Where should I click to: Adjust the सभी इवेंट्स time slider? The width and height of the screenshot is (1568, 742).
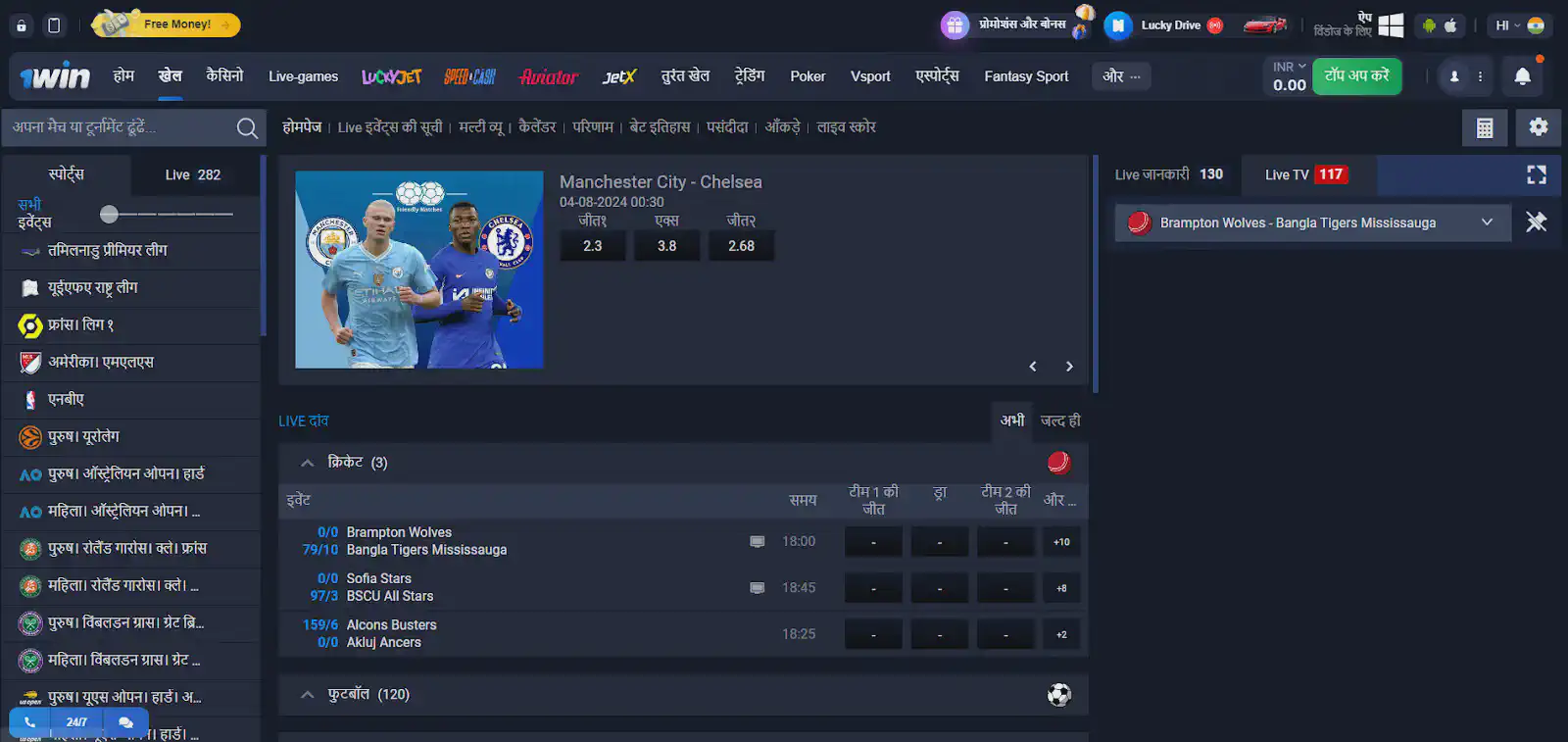(110, 214)
